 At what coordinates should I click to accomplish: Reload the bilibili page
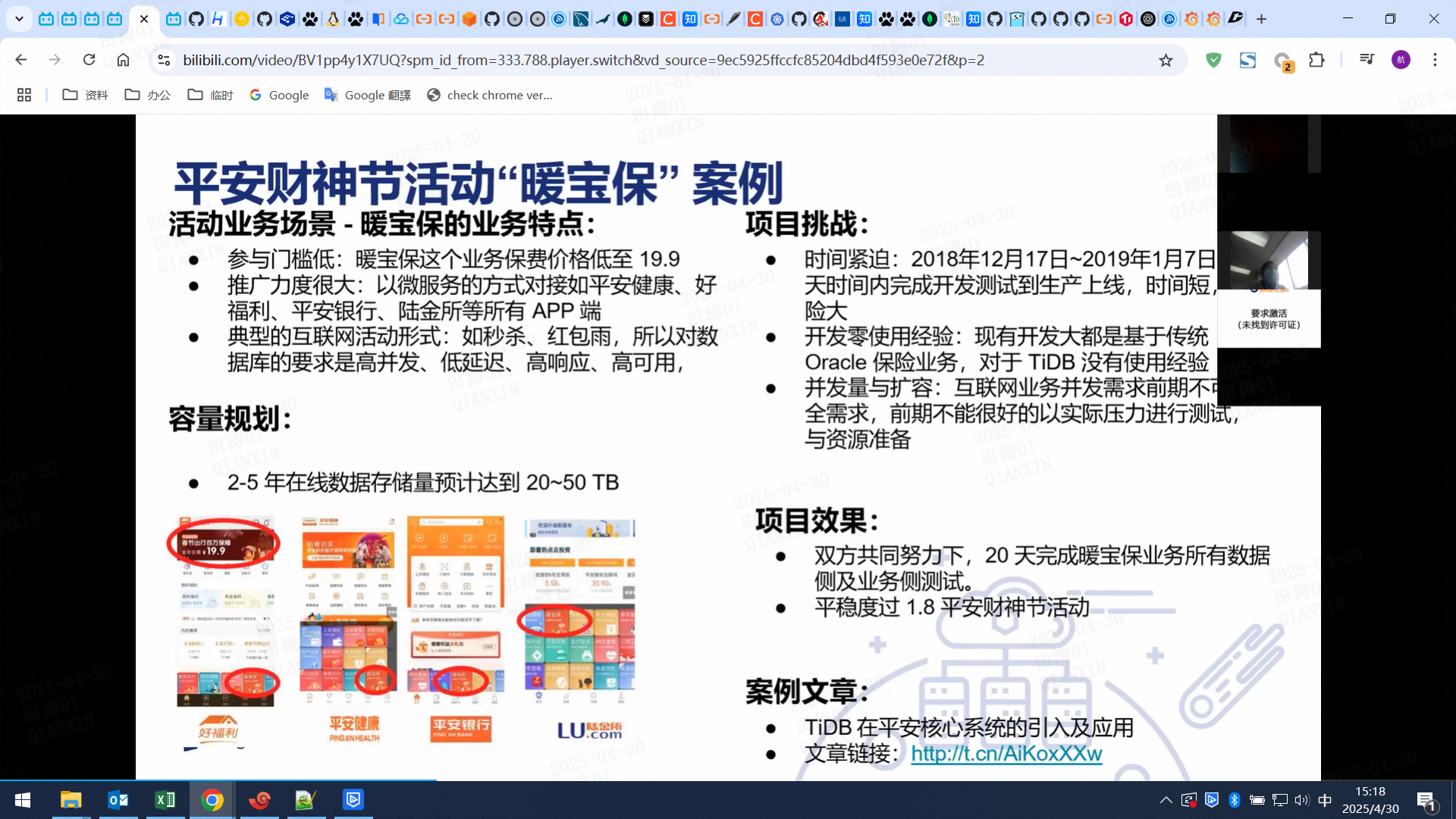[x=89, y=60]
